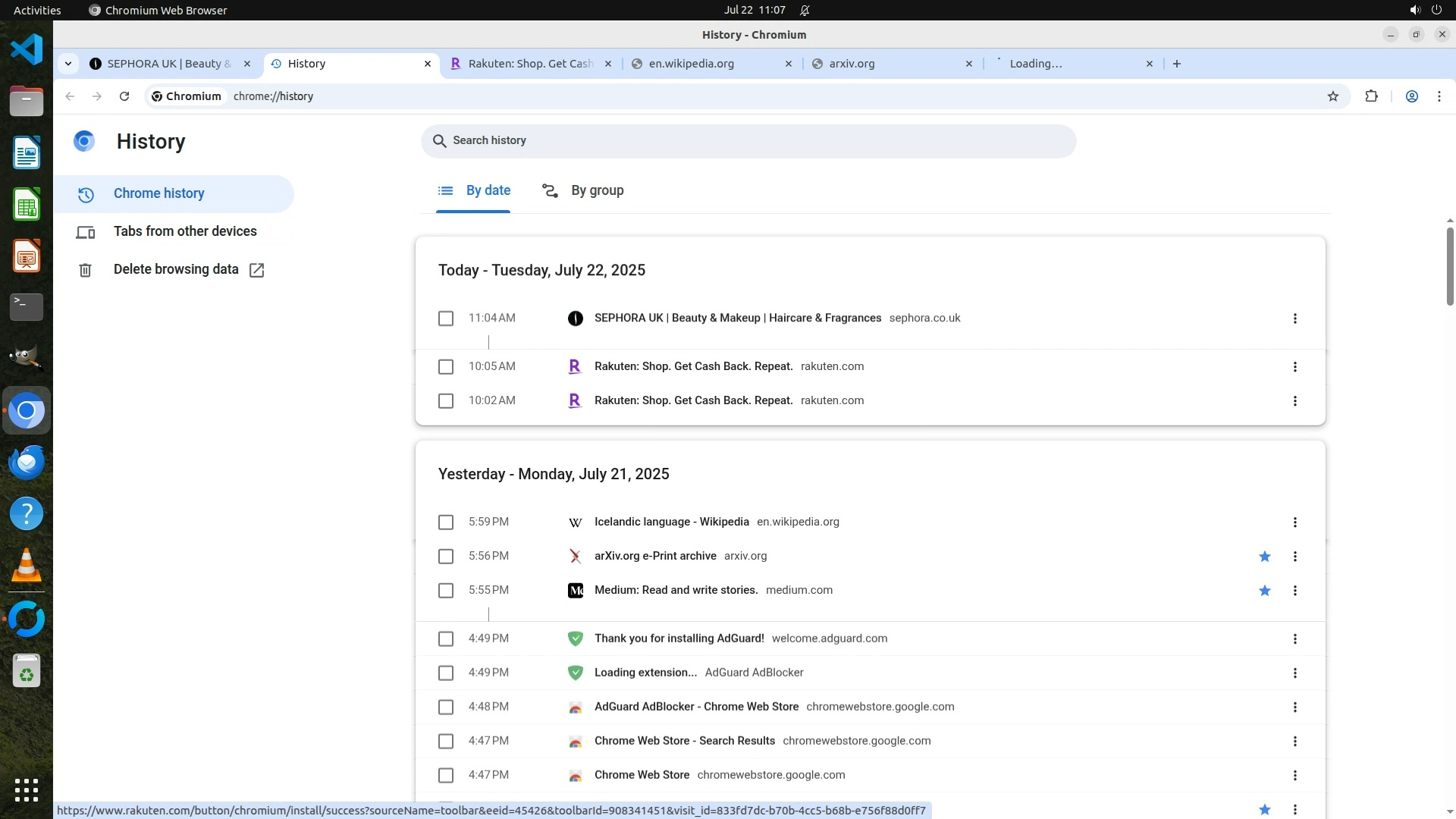
Task: Select the Icelandic language Wikipedia entry checkbox
Action: [446, 522]
